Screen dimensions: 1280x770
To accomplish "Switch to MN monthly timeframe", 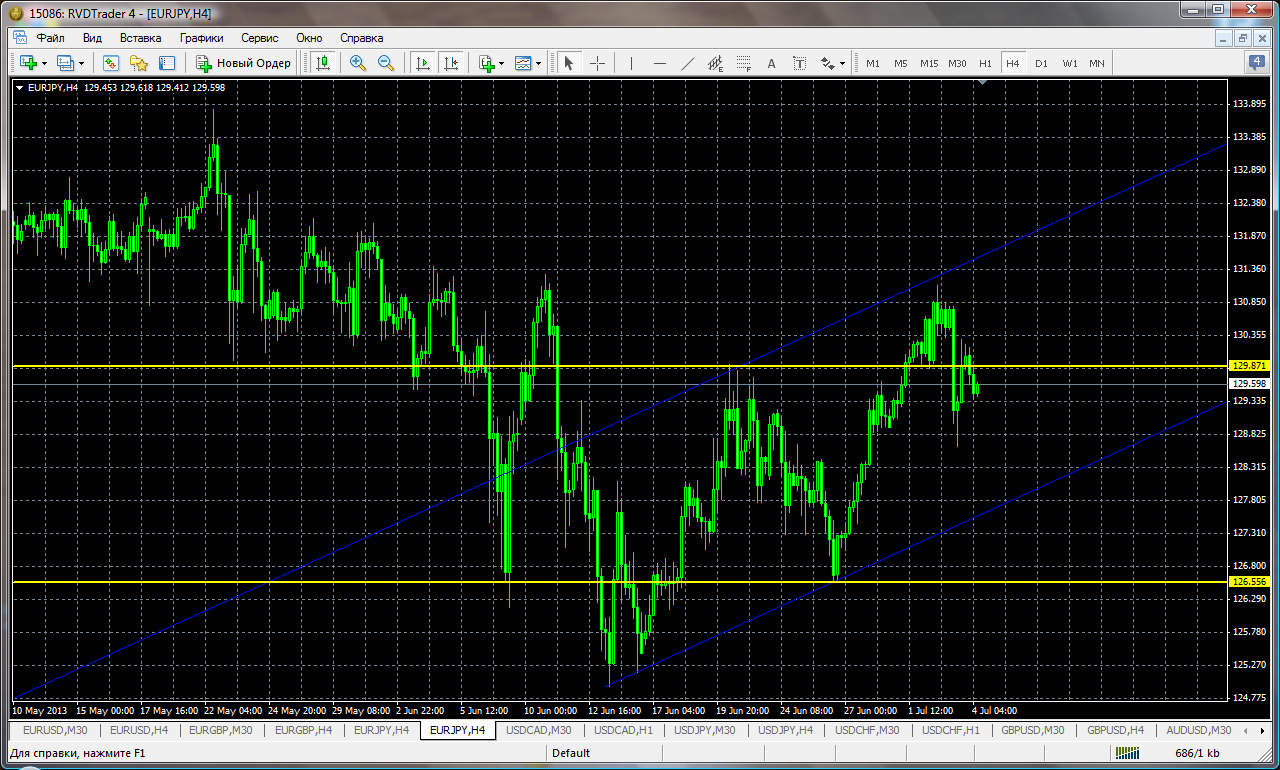I will click(x=1097, y=63).
